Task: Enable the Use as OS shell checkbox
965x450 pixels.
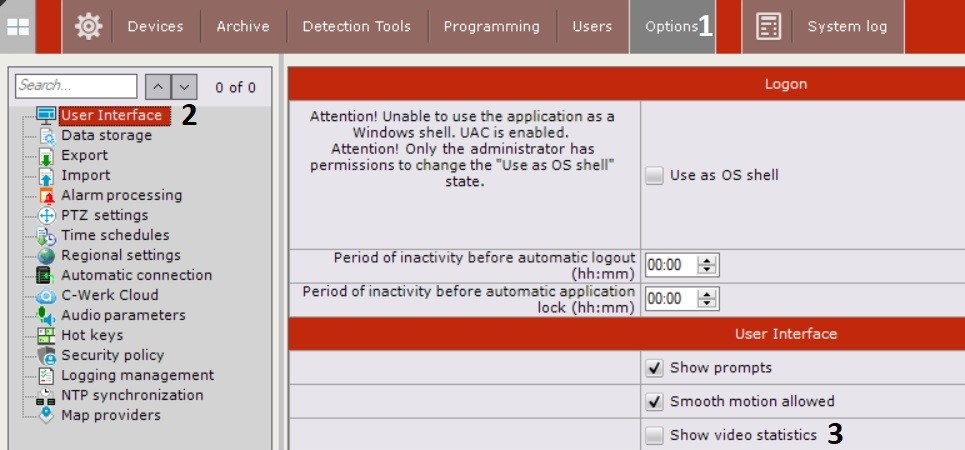Action: (654, 176)
